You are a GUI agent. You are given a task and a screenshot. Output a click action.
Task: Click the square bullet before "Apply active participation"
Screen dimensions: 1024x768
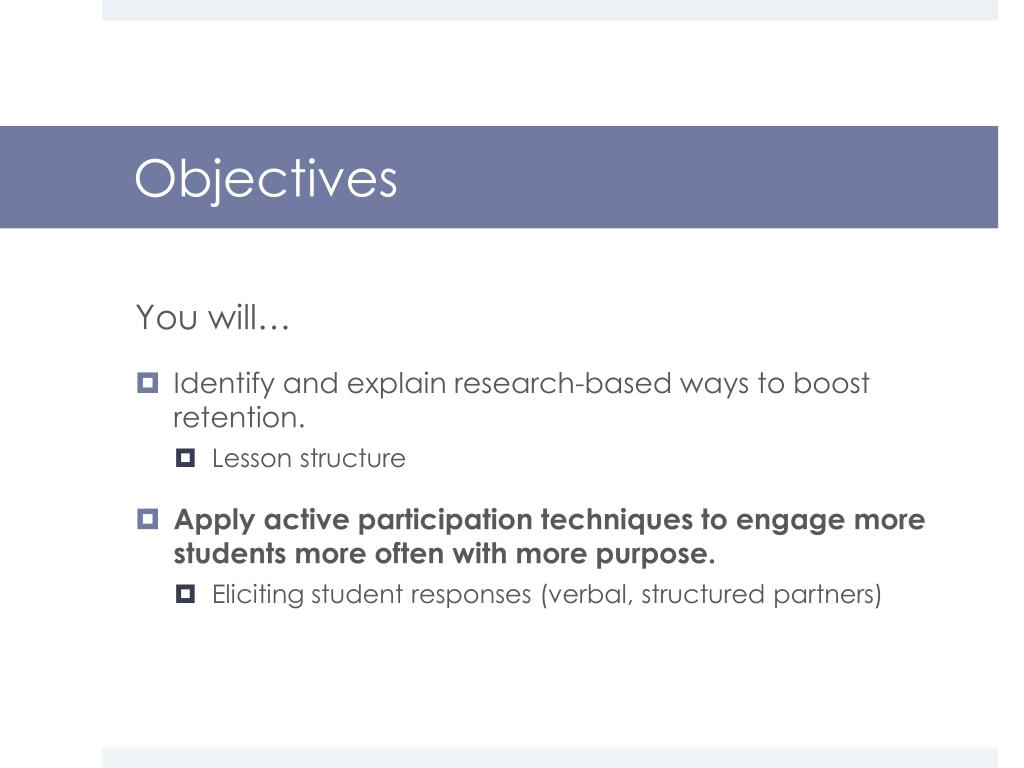[x=148, y=519]
